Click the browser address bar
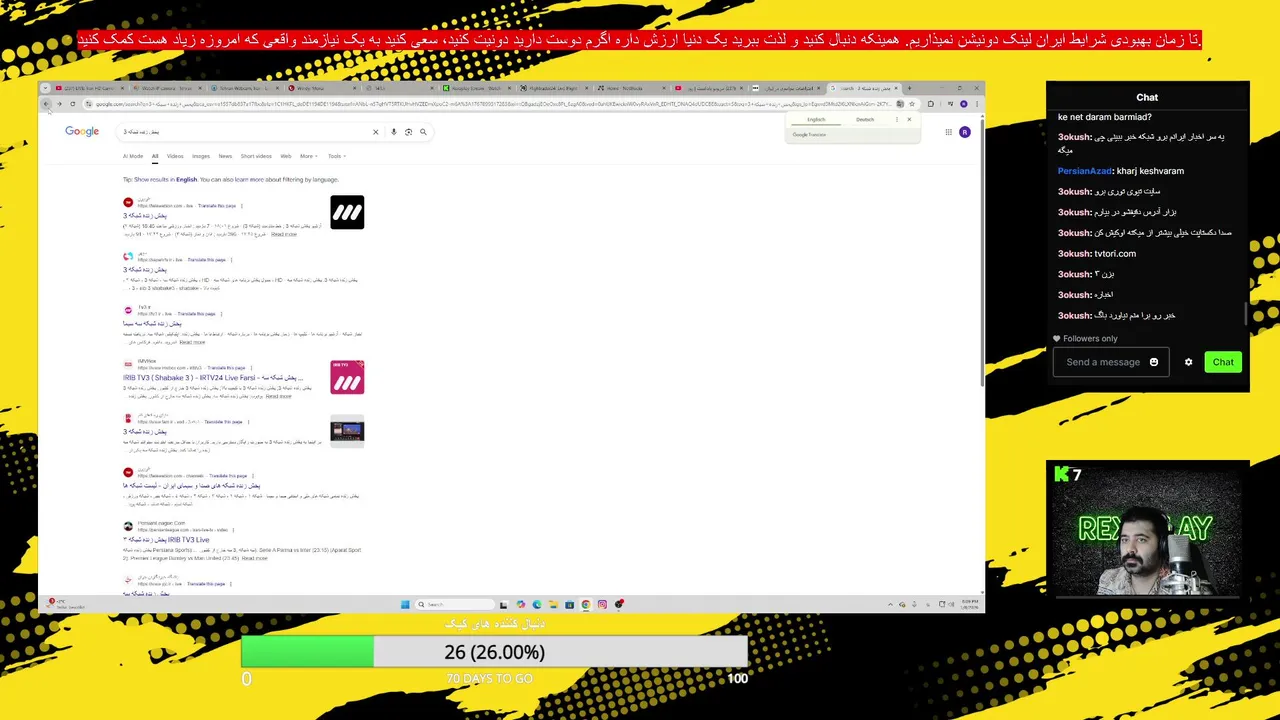 [x=490, y=104]
